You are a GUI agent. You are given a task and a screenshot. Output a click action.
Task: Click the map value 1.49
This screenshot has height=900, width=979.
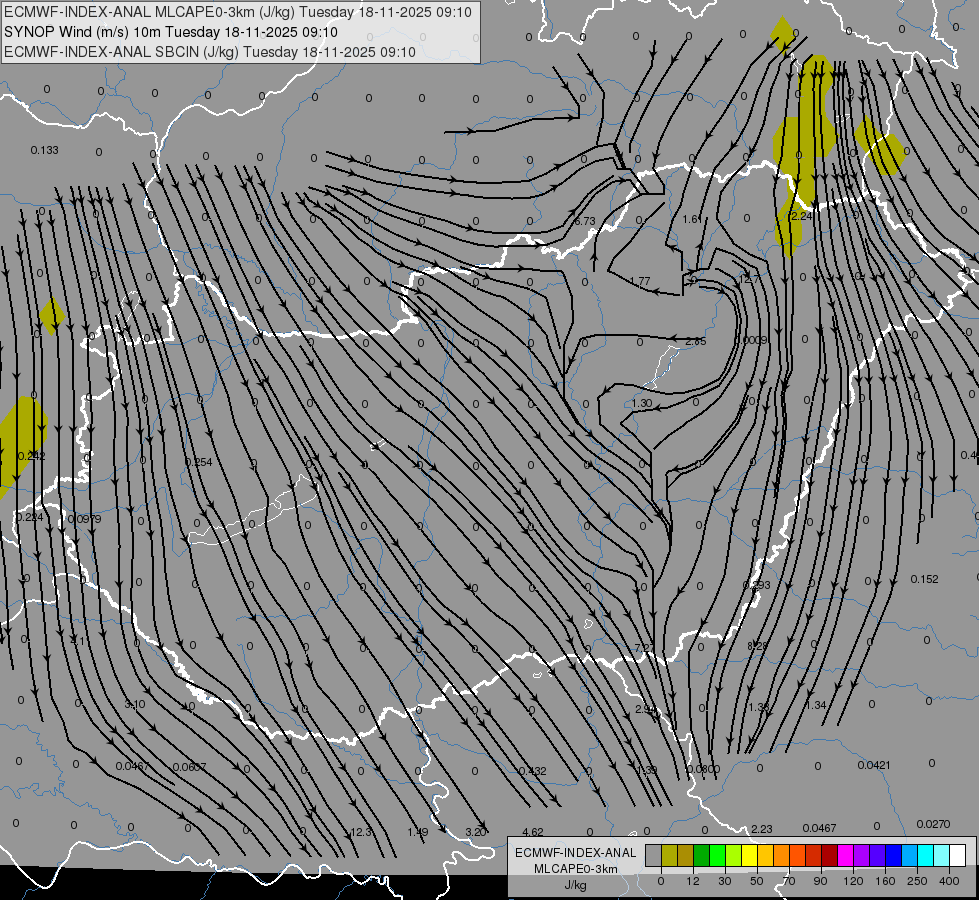(x=418, y=832)
